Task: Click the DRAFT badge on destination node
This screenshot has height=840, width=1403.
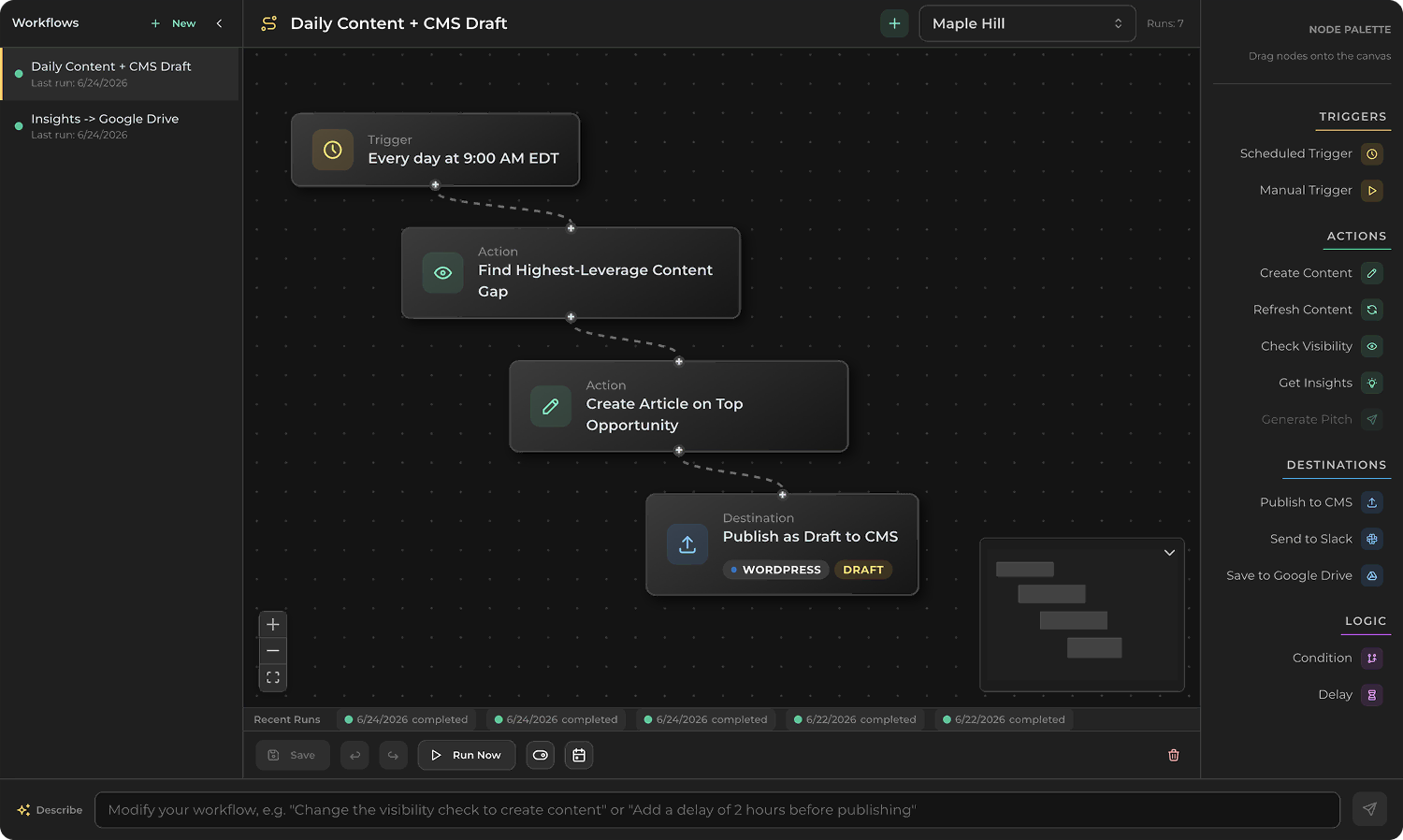Action: 863,570
